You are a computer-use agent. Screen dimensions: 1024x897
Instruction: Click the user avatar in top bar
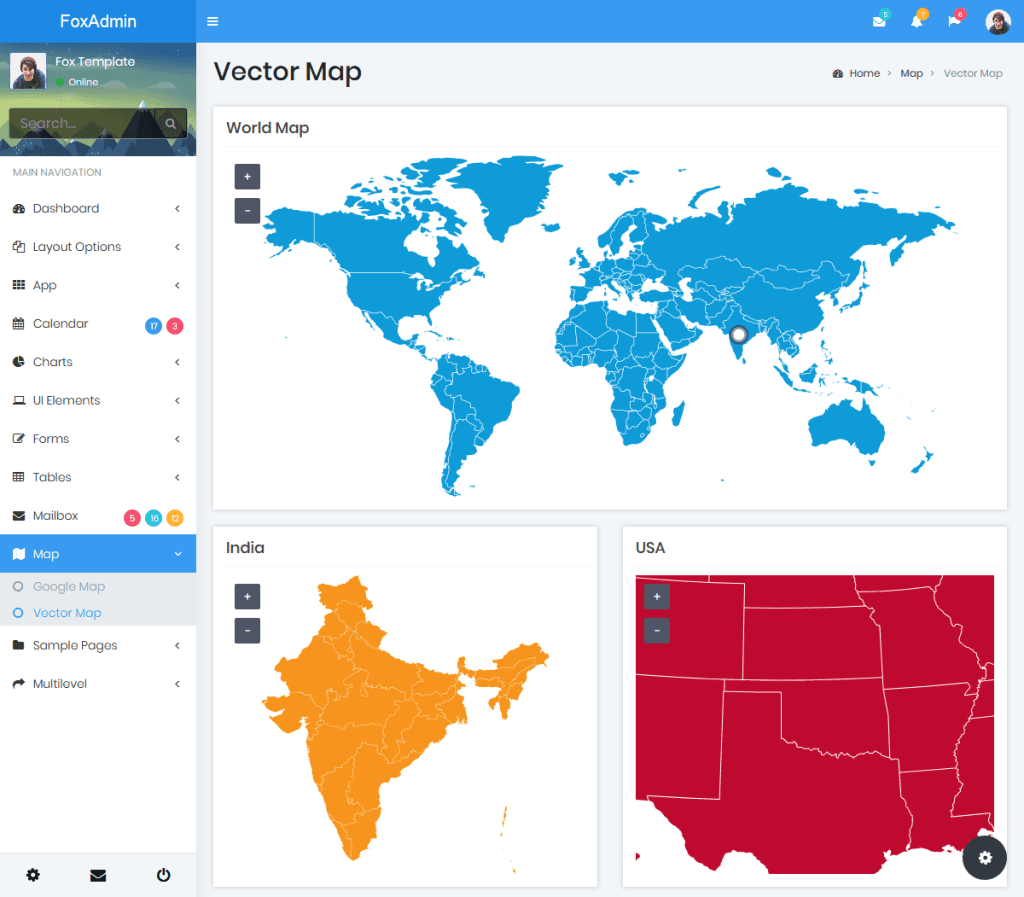coord(998,22)
